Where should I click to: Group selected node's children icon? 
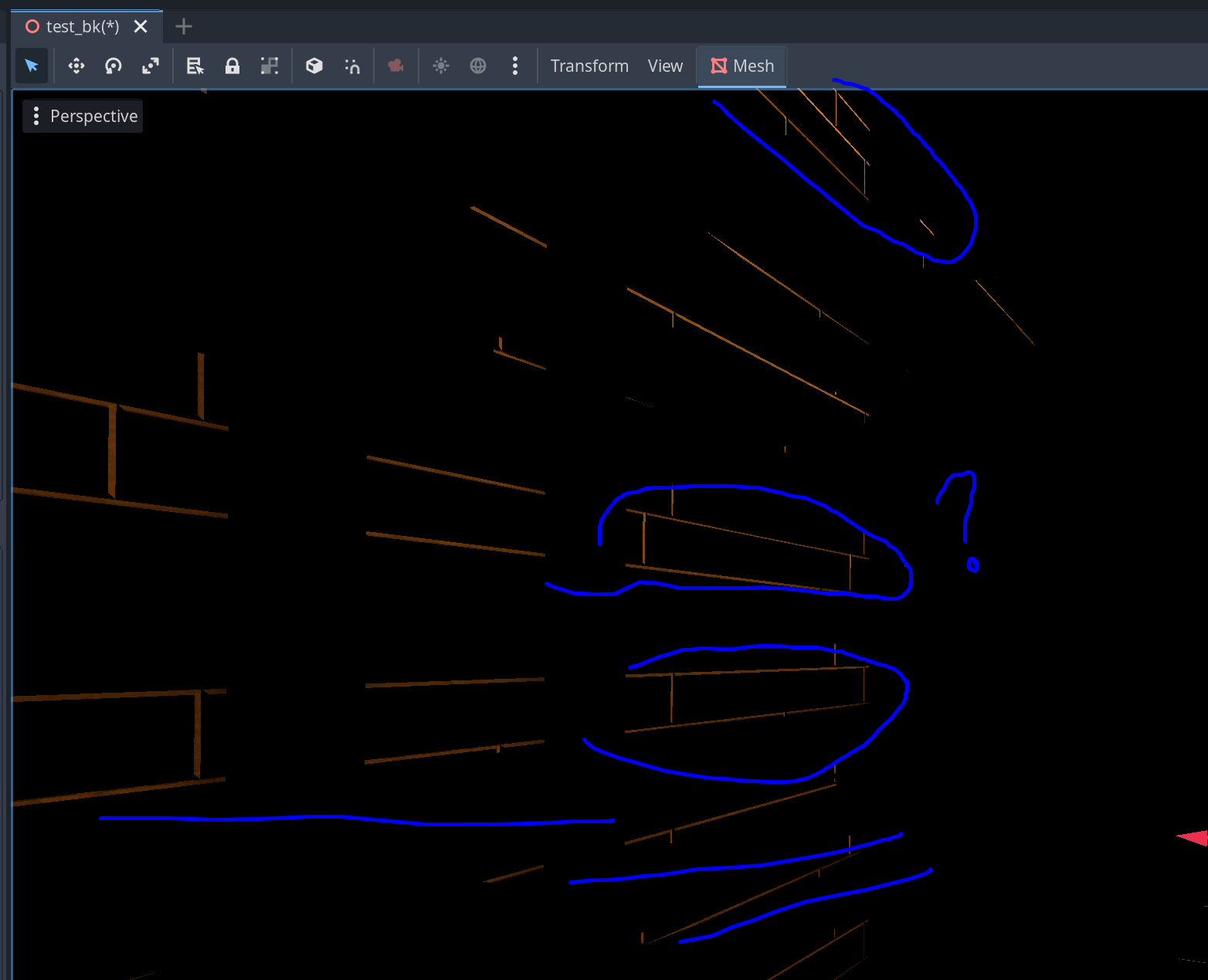(x=270, y=66)
